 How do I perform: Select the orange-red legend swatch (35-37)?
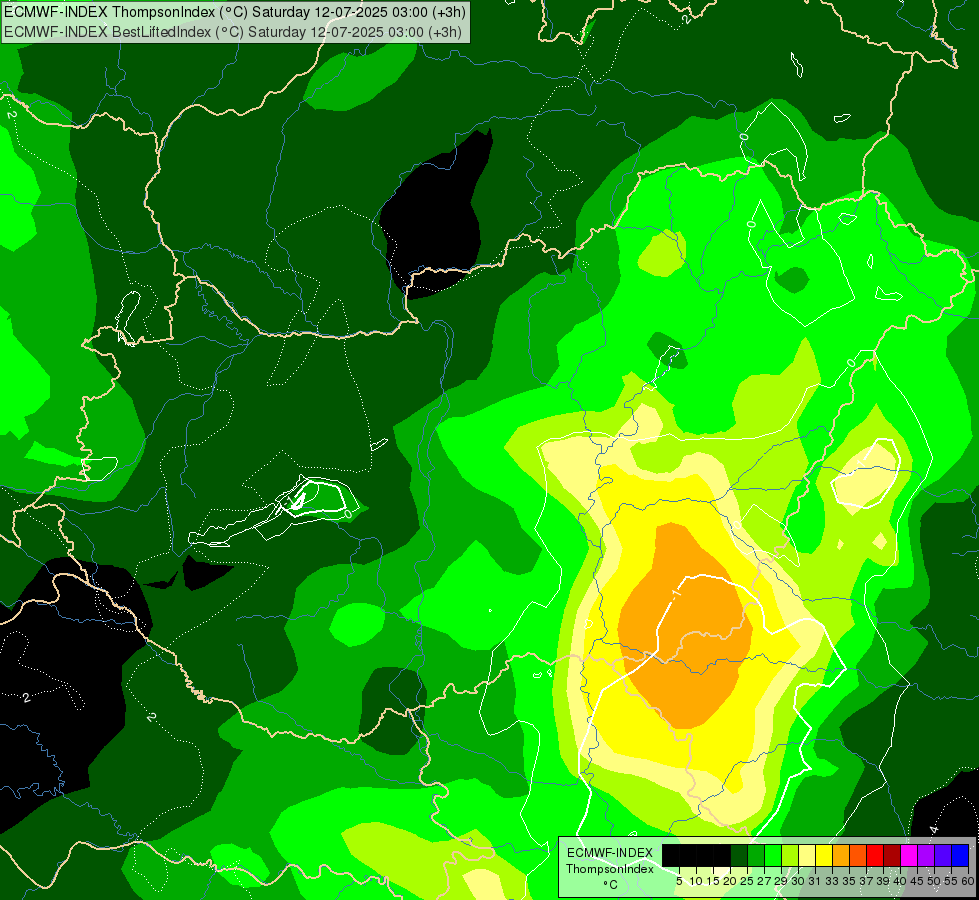858,855
